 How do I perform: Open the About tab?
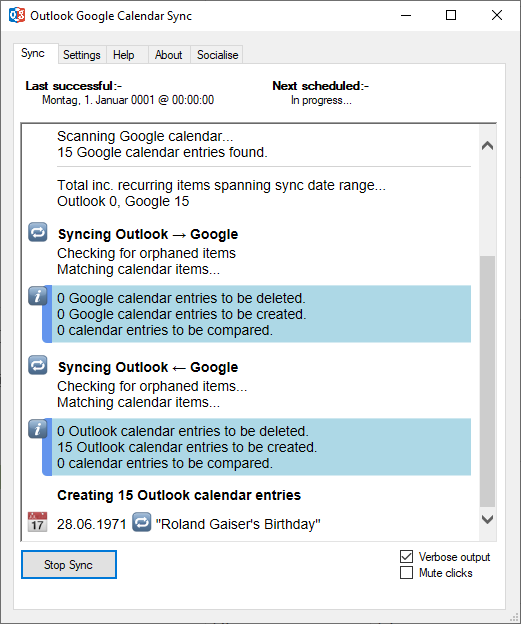pyautogui.click(x=168, y=55)
